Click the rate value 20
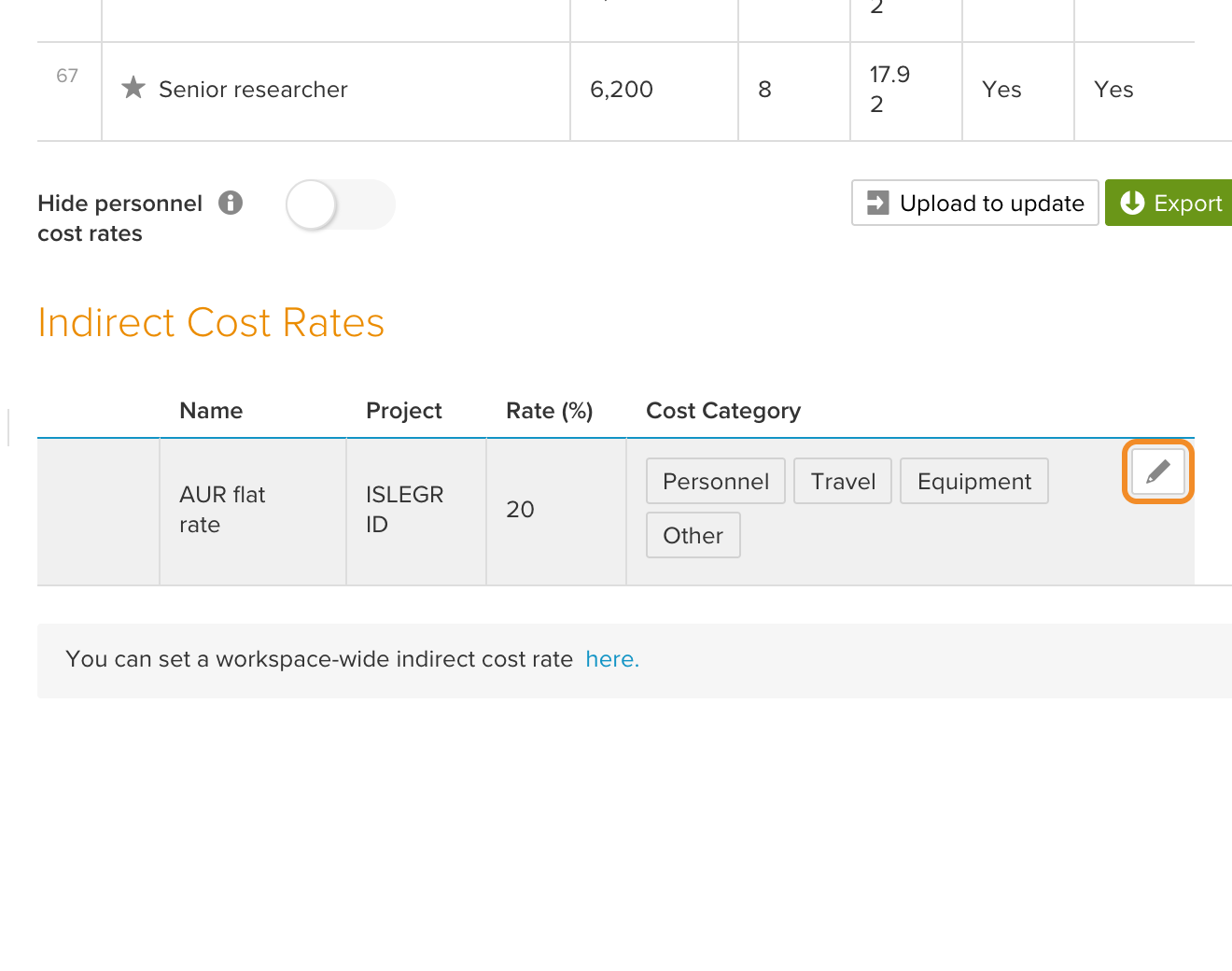This screenshot has width=1232, height=971. click(520, 510)
